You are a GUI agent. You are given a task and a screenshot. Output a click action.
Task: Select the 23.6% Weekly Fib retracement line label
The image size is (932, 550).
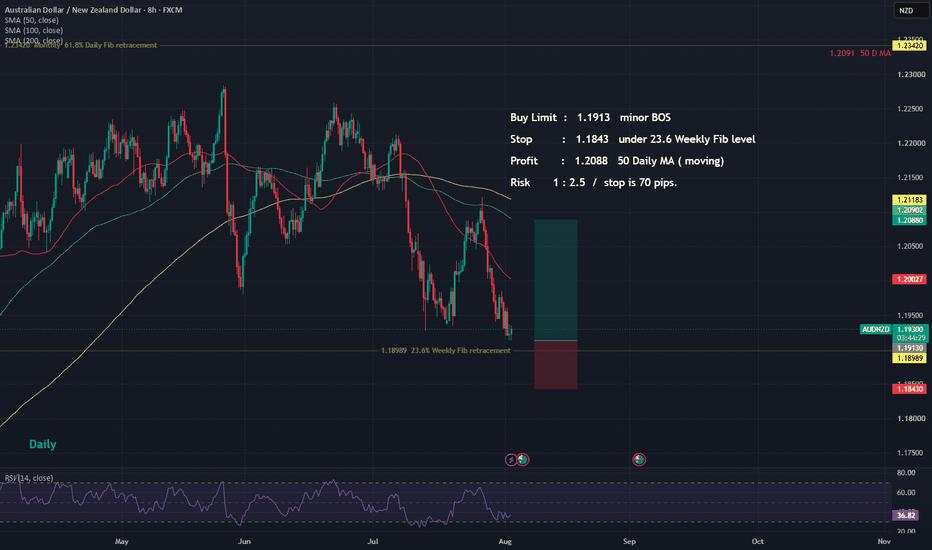(x=446, y=351)
